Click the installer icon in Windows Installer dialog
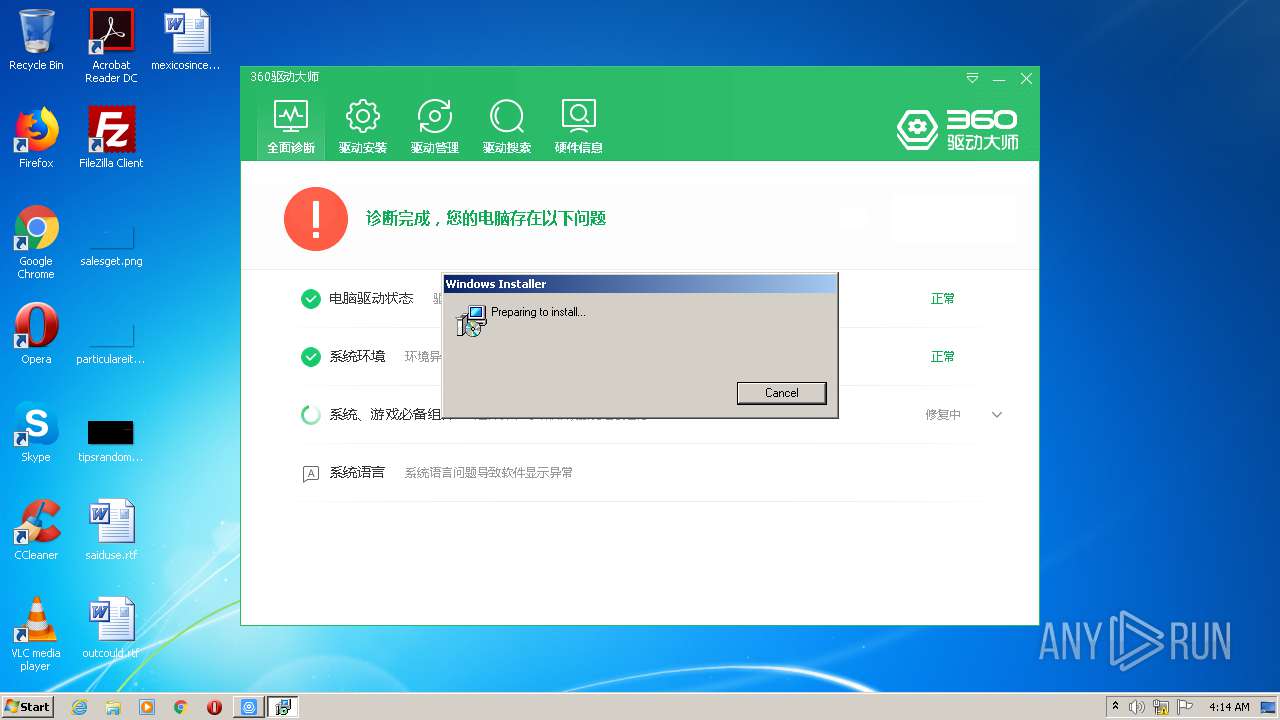The width and height of the screenshot is (1280, 720). 469,320
